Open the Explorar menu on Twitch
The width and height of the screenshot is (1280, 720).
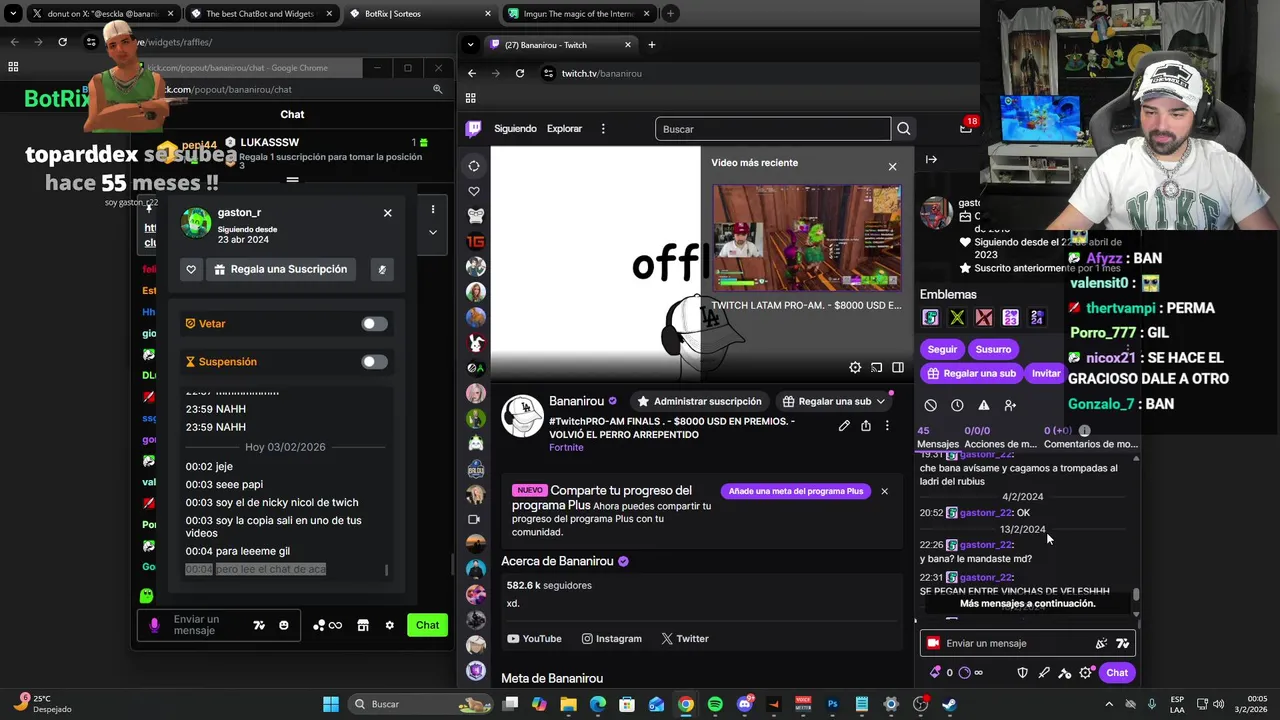tap(564, 129)
